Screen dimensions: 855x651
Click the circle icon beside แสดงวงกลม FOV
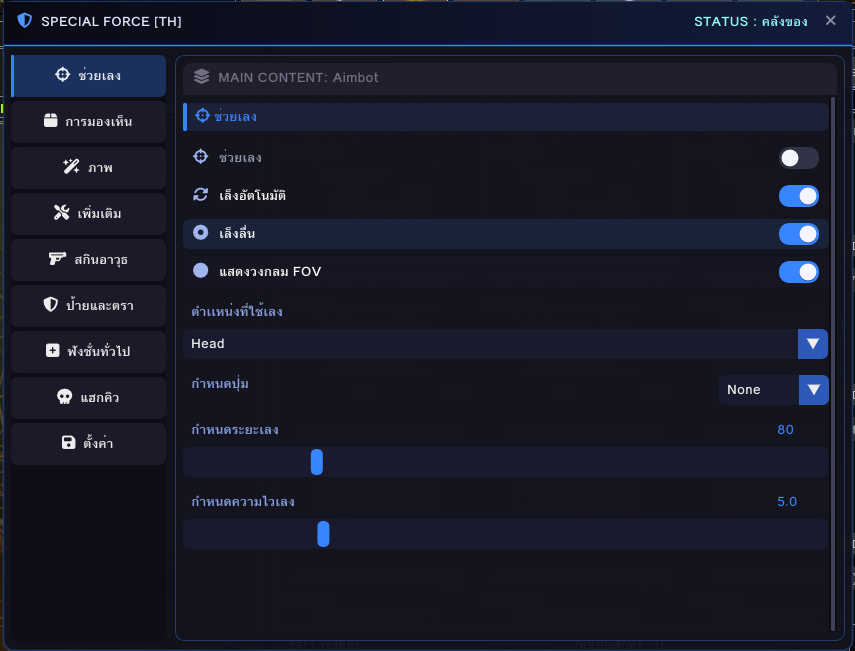(201, 271)
